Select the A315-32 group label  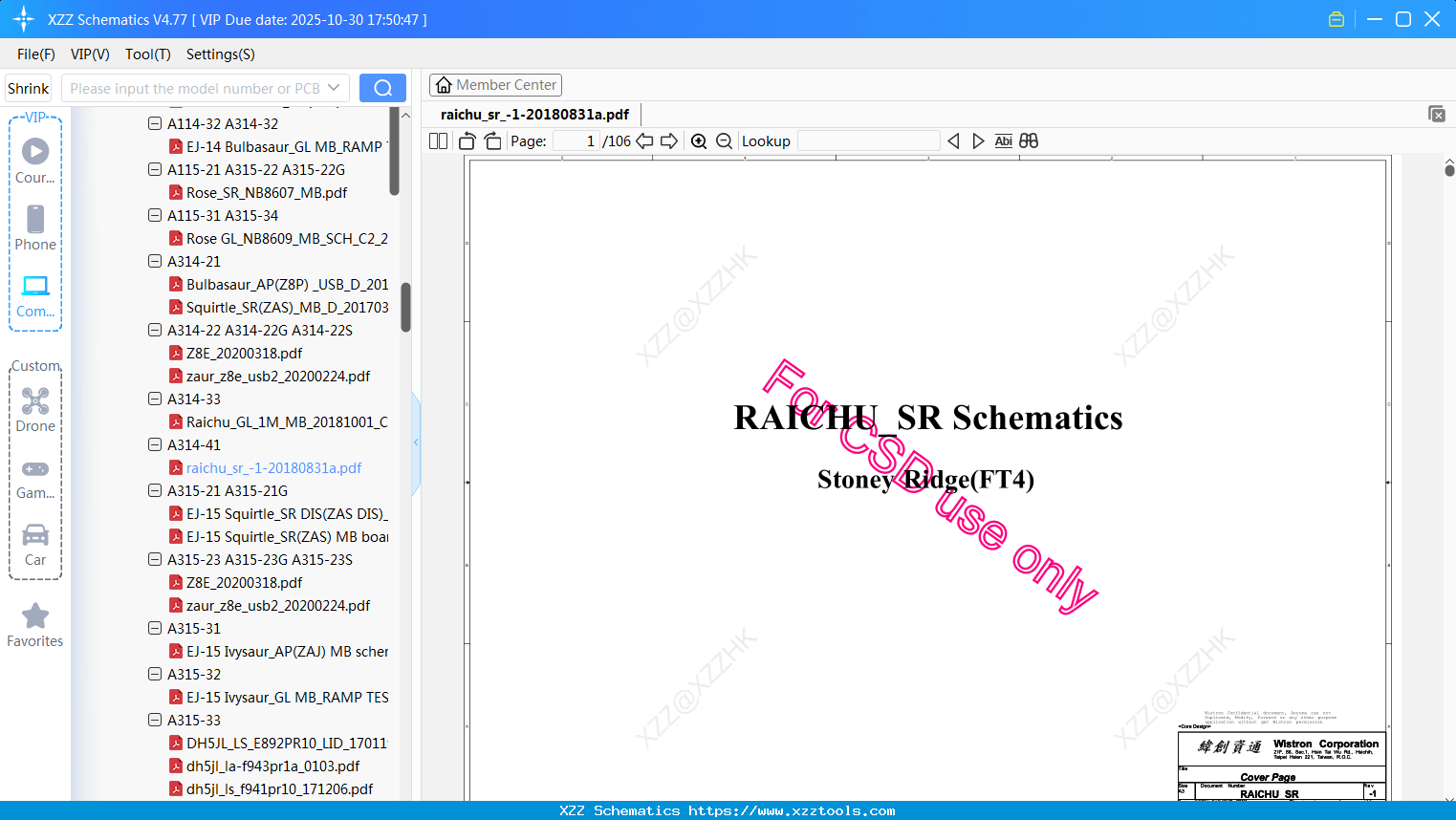click(194, 674)
